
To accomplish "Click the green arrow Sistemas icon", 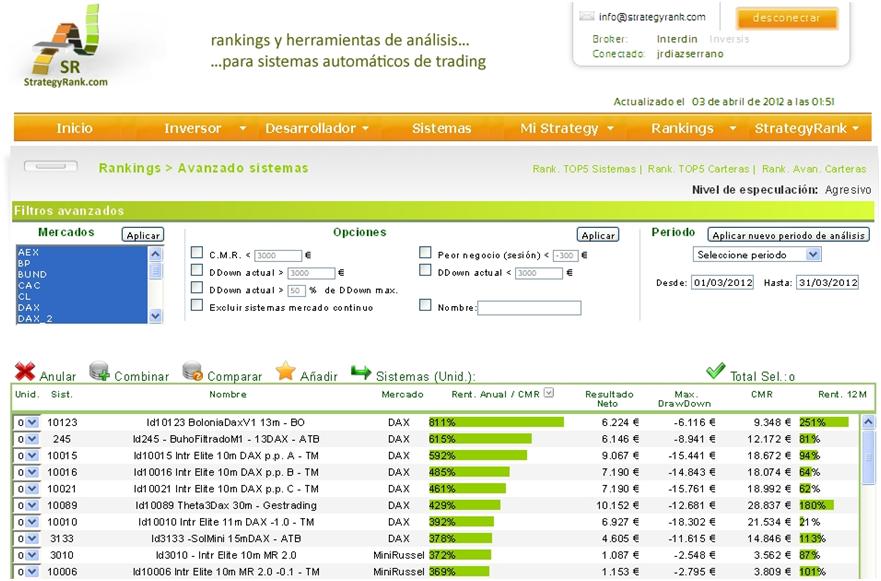I will pos(361,371).
